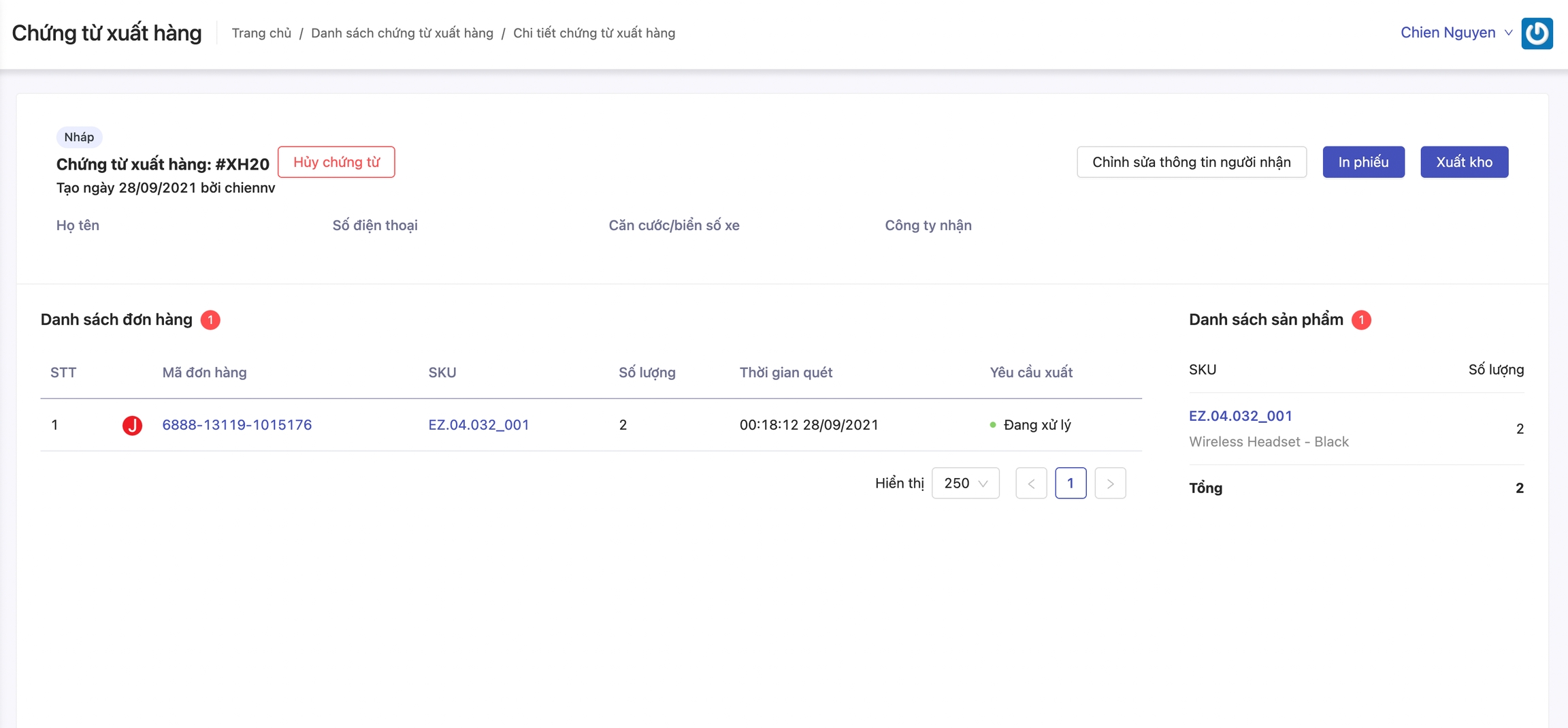
Task: Open Danh sách chứng từ xuất hàng breadcrumb
Action: click(x=402, y=33)
